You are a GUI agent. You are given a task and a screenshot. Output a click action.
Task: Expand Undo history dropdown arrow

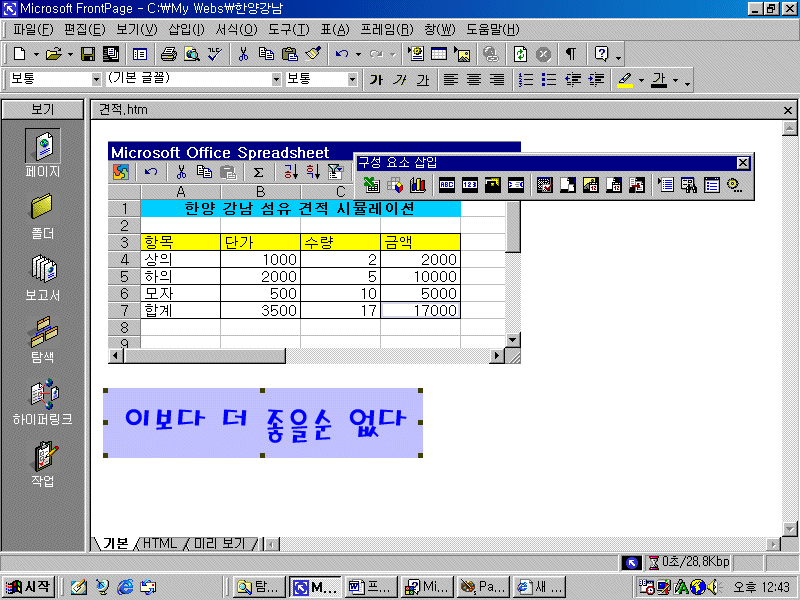click(359, 54)
